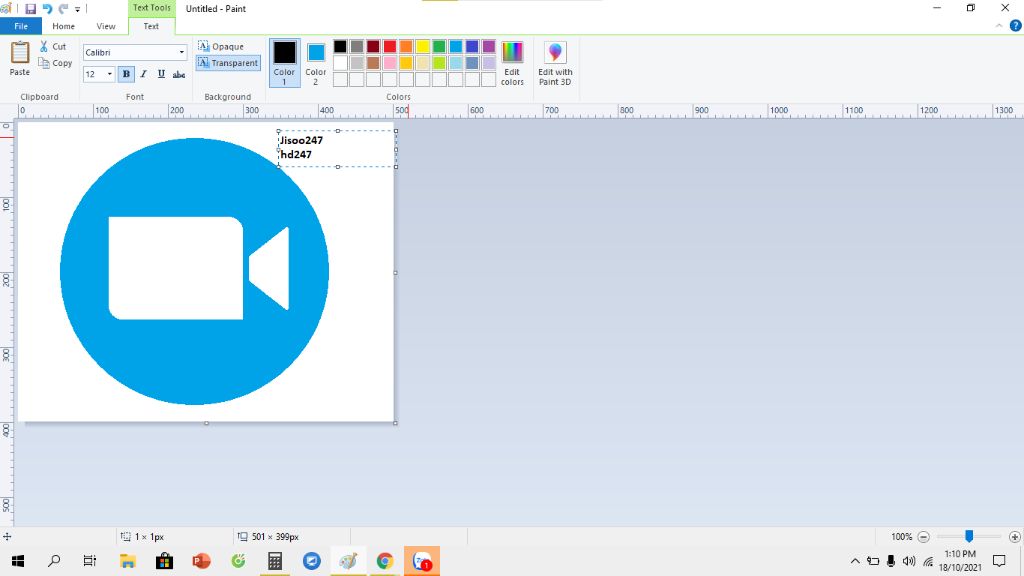
Task: Open File Explorer from taskbar
Action: pyautogui.click(x=127, y=561)
